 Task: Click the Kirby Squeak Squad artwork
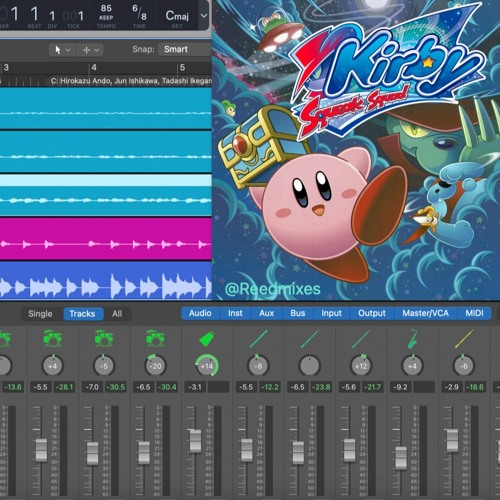[356, 150]
